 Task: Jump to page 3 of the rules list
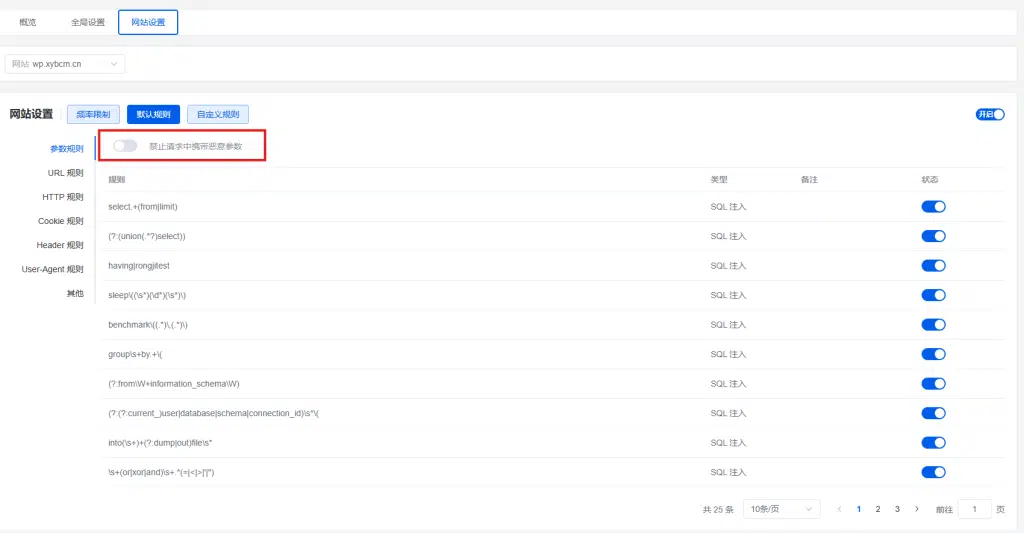897,509
